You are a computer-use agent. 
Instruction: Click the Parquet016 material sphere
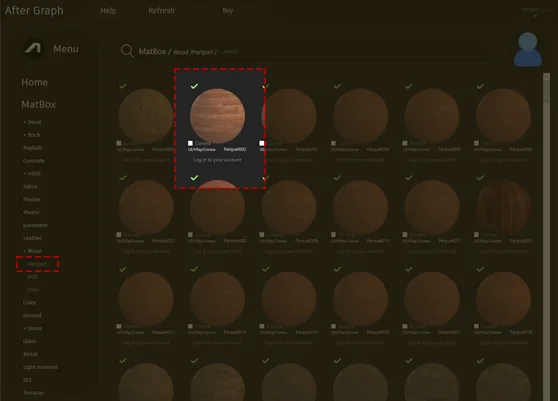(360, 299)
